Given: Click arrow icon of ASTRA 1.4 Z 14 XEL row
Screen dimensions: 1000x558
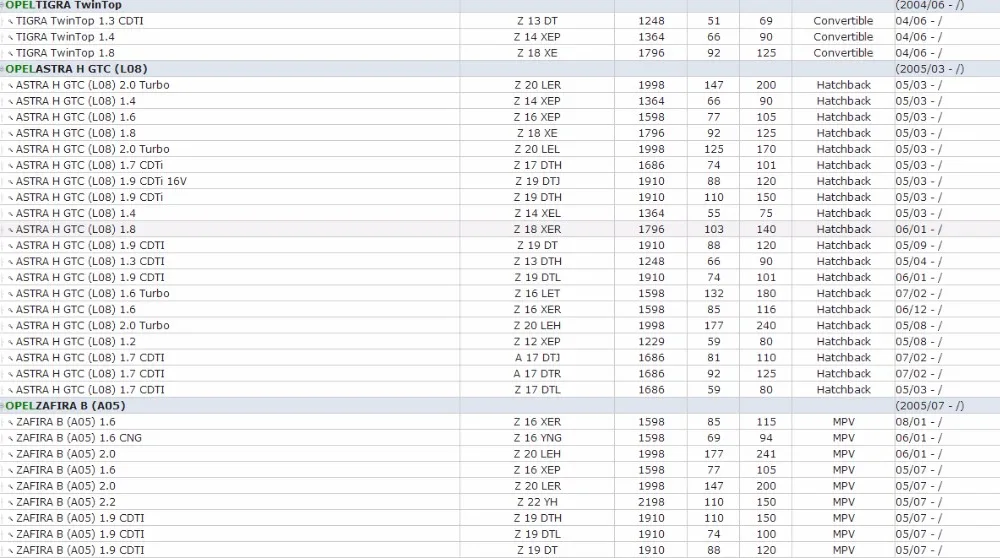Looking at the screenshot, I should coord(10,214).
